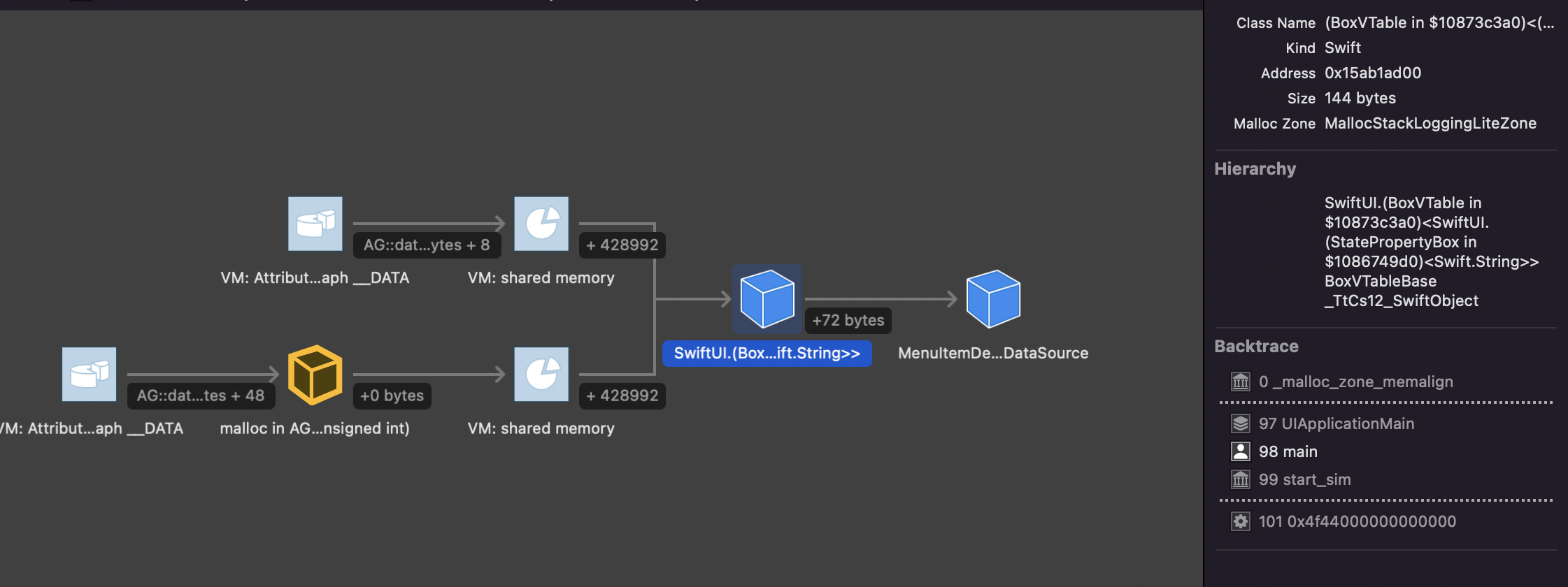Click the +72 bytes reference label
Viewport: 1568px width, 587px height.
pos(848,321)
